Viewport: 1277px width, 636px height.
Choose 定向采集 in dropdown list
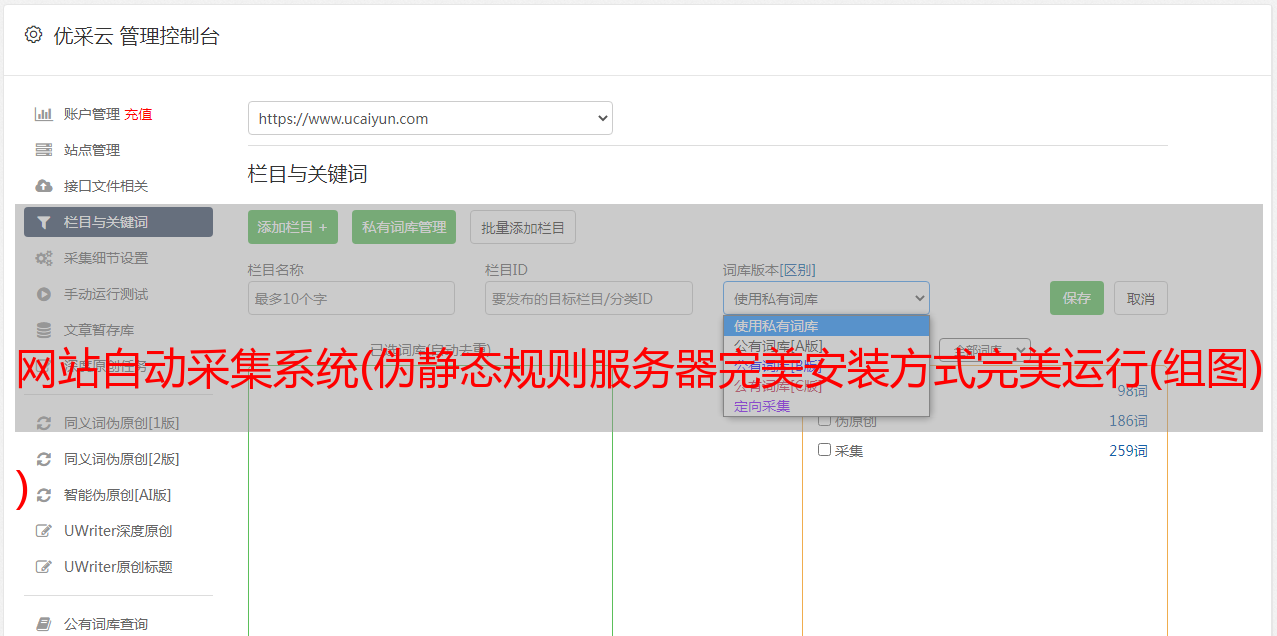(x=826, y=406)
